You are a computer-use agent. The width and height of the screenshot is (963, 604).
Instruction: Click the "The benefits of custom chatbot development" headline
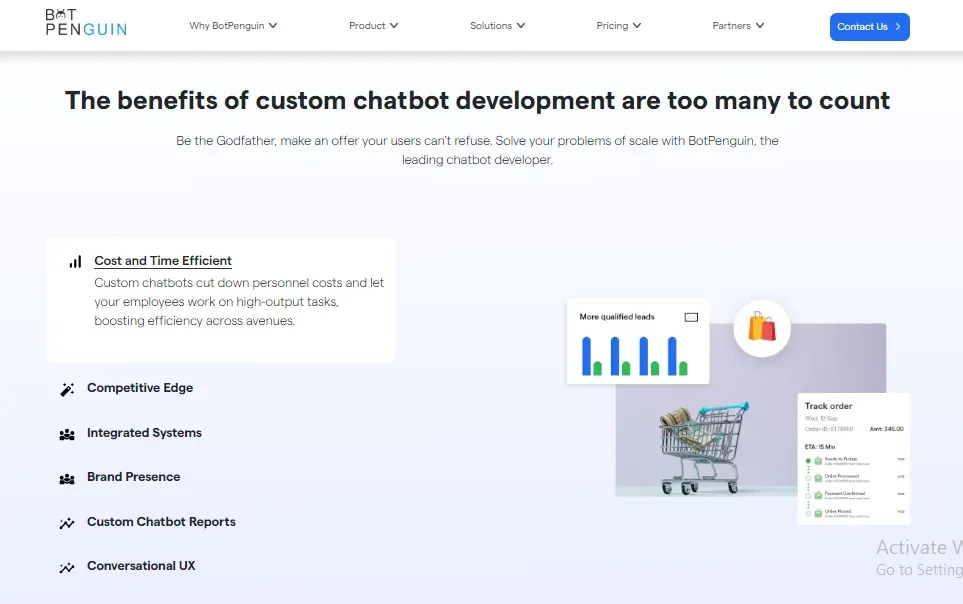pyautogui.click(x=477, y=100)
